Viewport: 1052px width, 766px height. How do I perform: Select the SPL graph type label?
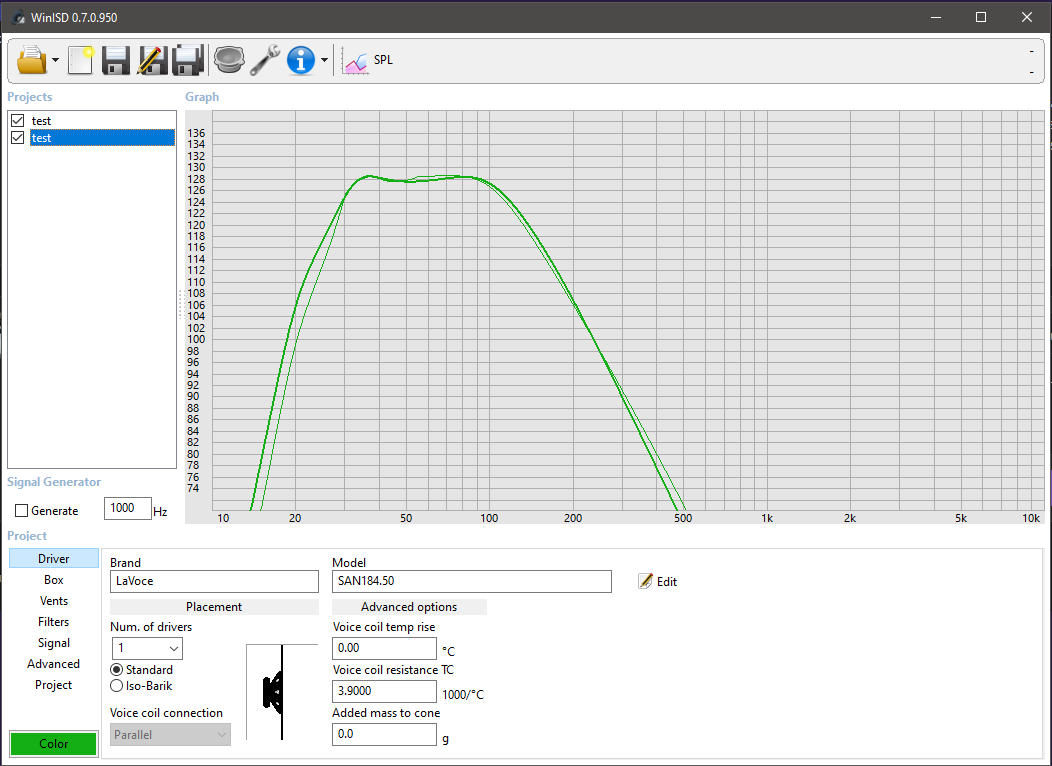[x=383, y=60]
